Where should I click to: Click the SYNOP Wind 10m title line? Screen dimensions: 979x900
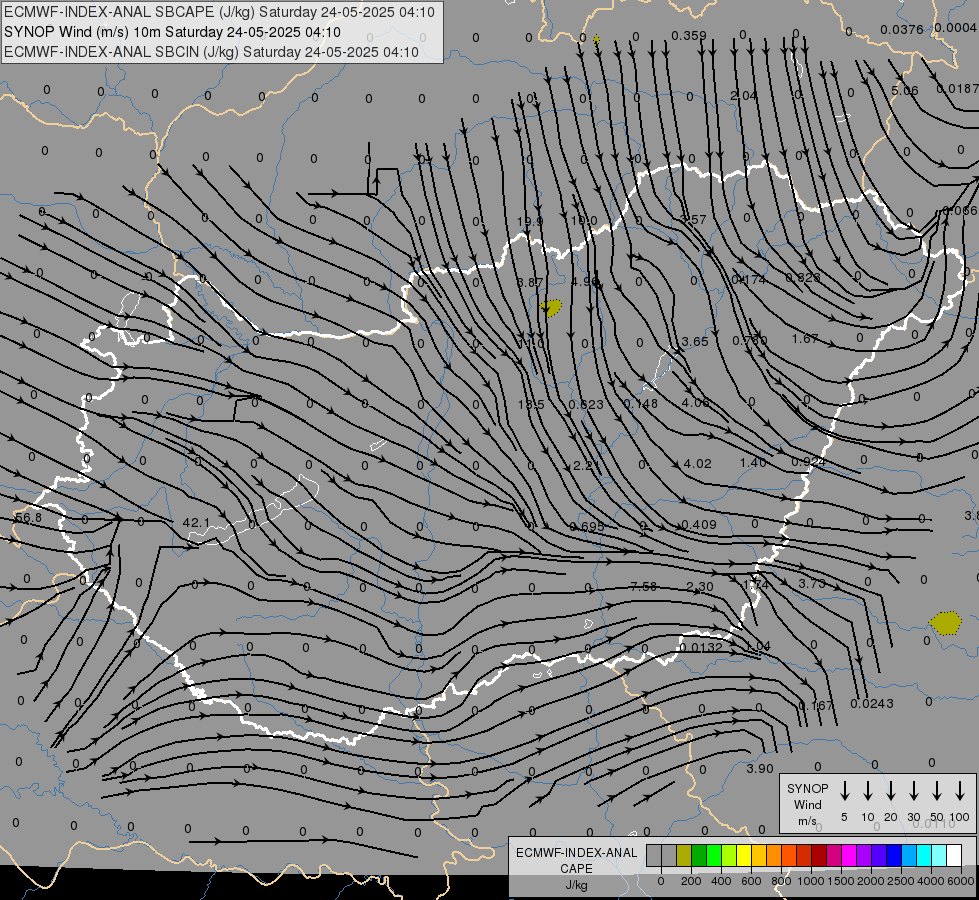172,32
